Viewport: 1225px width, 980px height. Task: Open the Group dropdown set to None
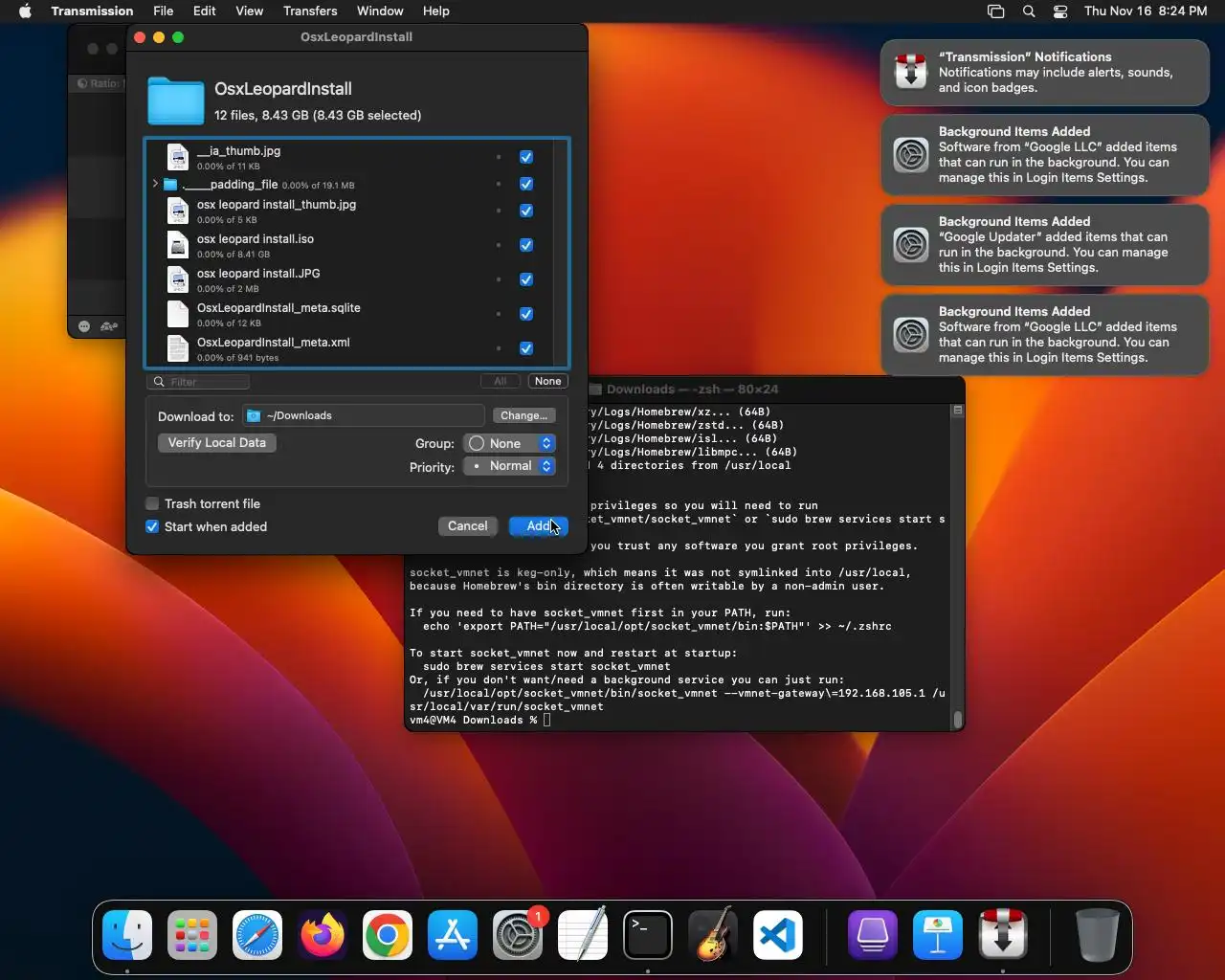(x=509, y=443)
